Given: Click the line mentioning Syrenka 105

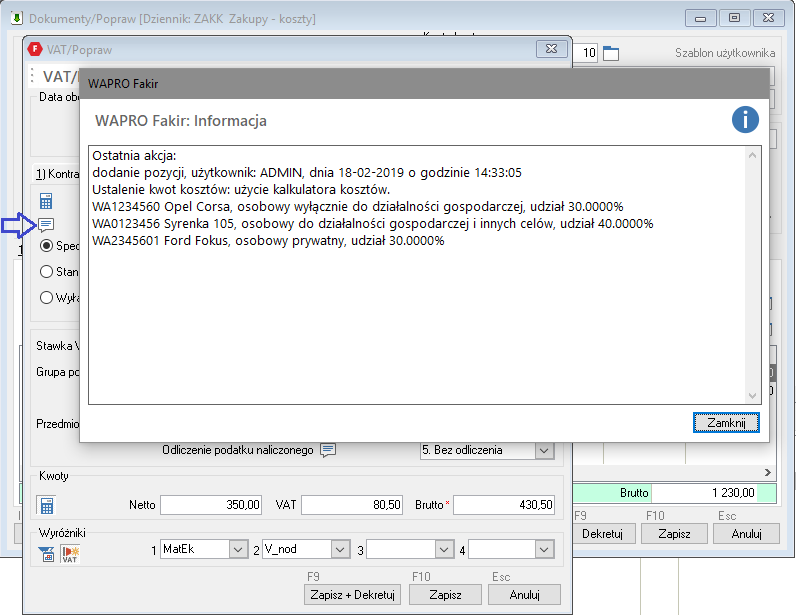Looking at the screenshot, I should coord(373,224).
